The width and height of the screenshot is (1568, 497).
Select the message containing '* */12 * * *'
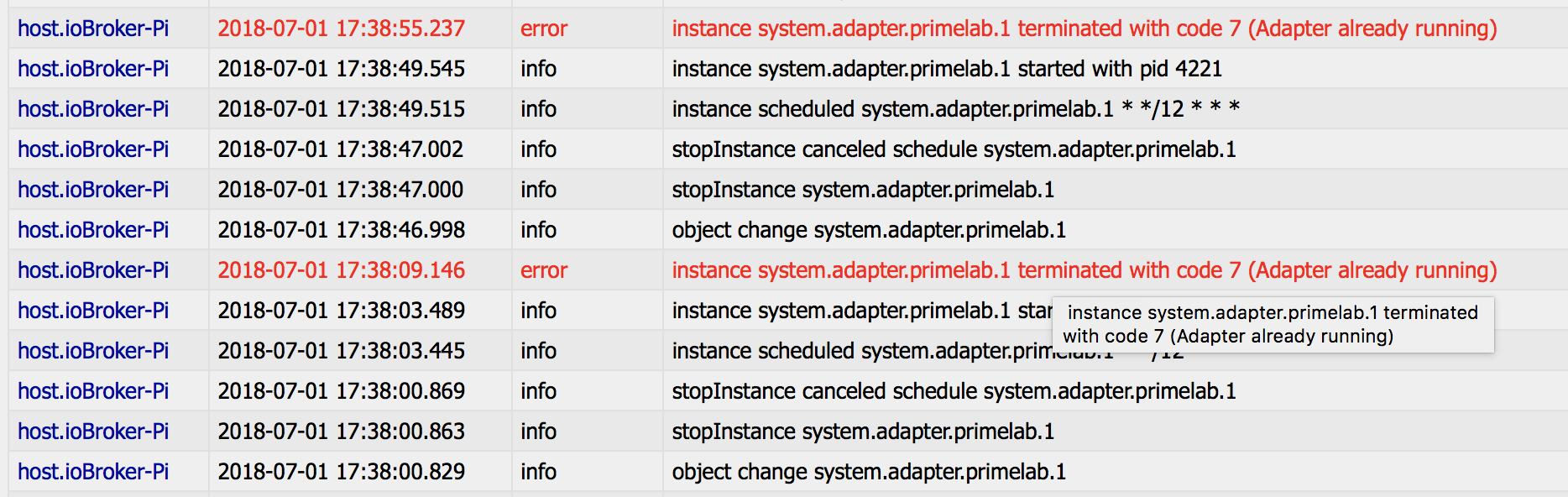click(x=955, y=109)
